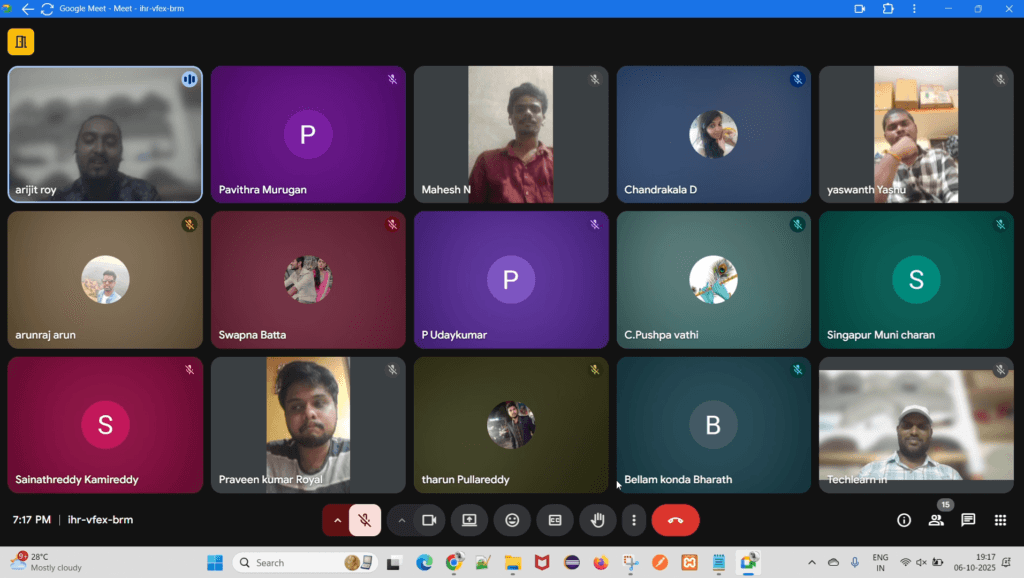Toggle the muted microphone button
The height and width of the screenshot is (578, 1024).
click(365, 520)
